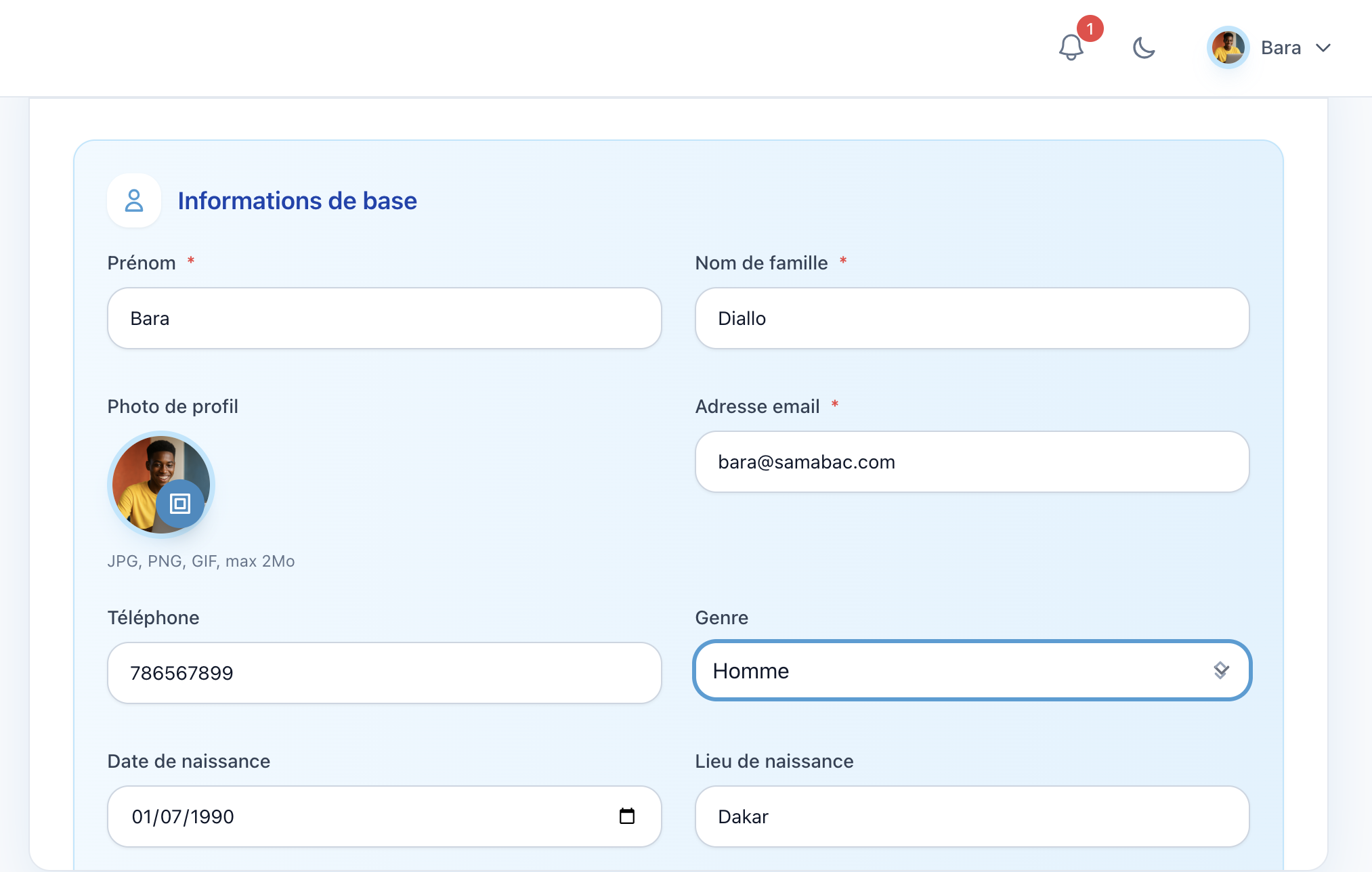Click the Téléphone input field

click(384, 673)
